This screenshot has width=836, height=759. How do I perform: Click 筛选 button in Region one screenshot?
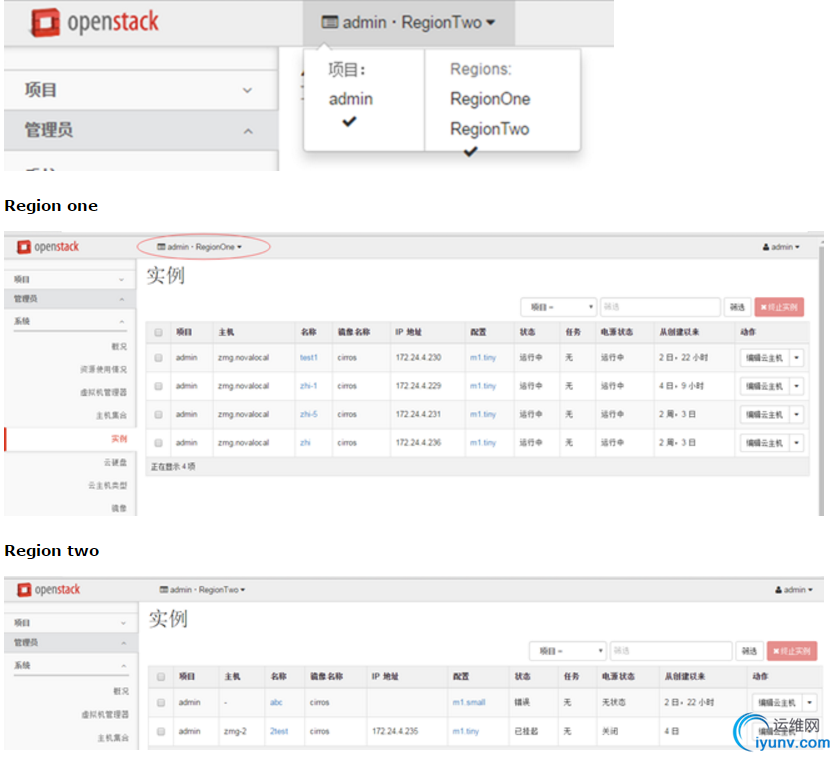(737, 307)
